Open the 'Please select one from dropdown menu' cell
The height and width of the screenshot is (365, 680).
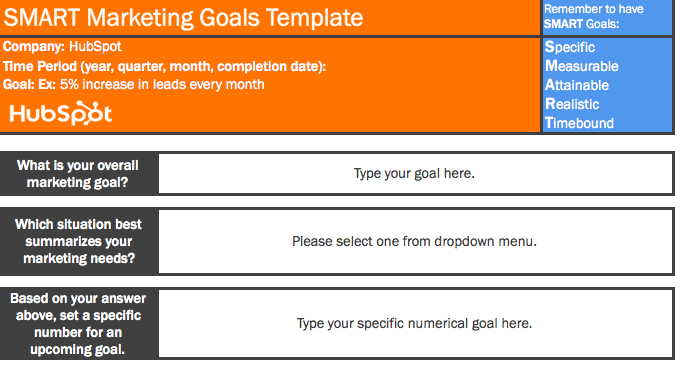coord(415,241)
